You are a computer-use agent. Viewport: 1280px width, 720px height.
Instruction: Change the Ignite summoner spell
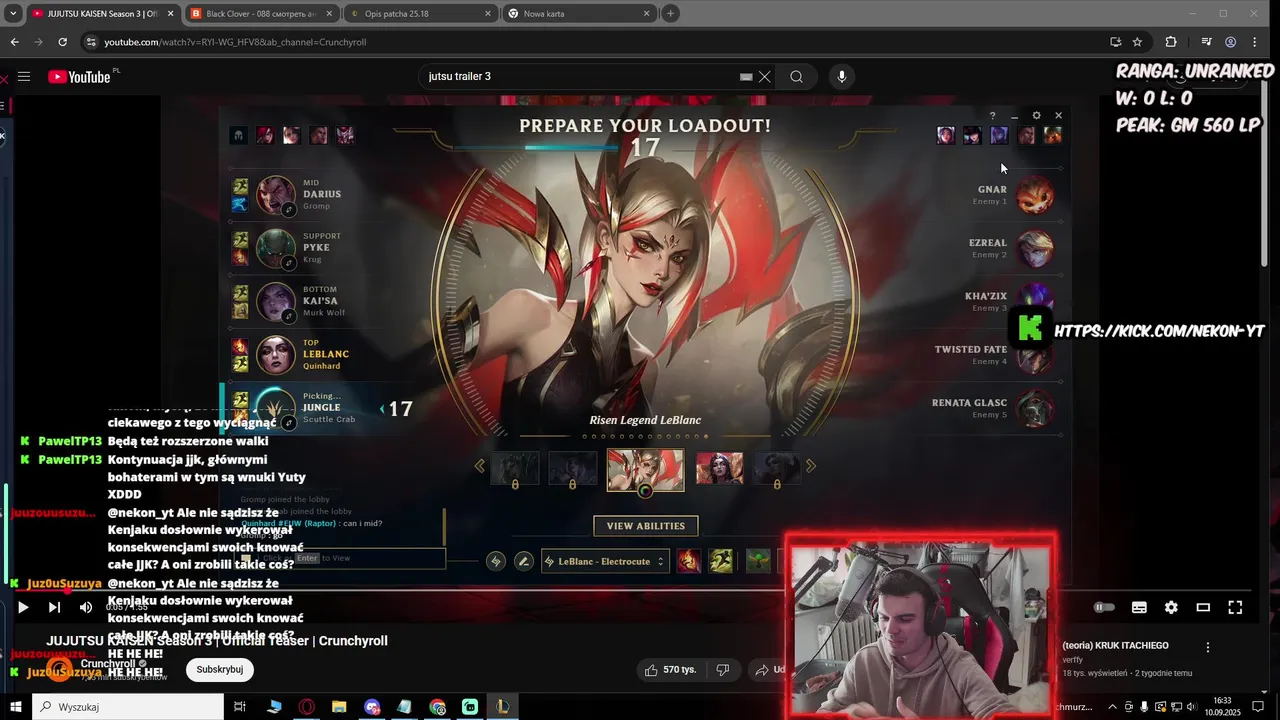pos(688,561)
